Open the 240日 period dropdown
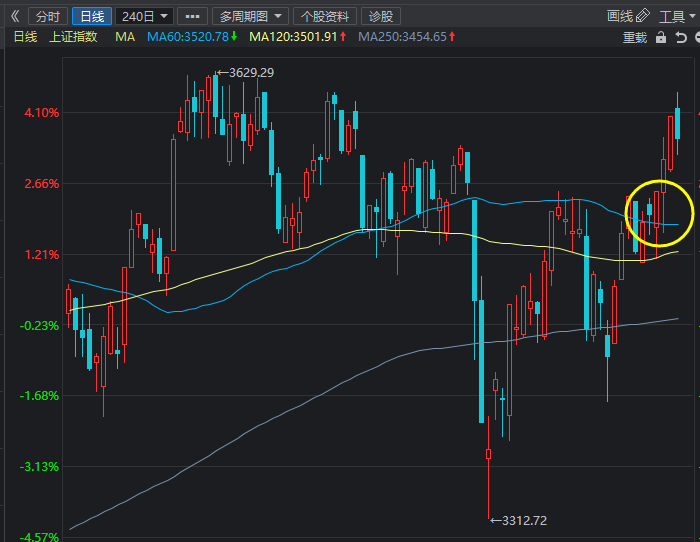700x542 pixels. point(144,17)
